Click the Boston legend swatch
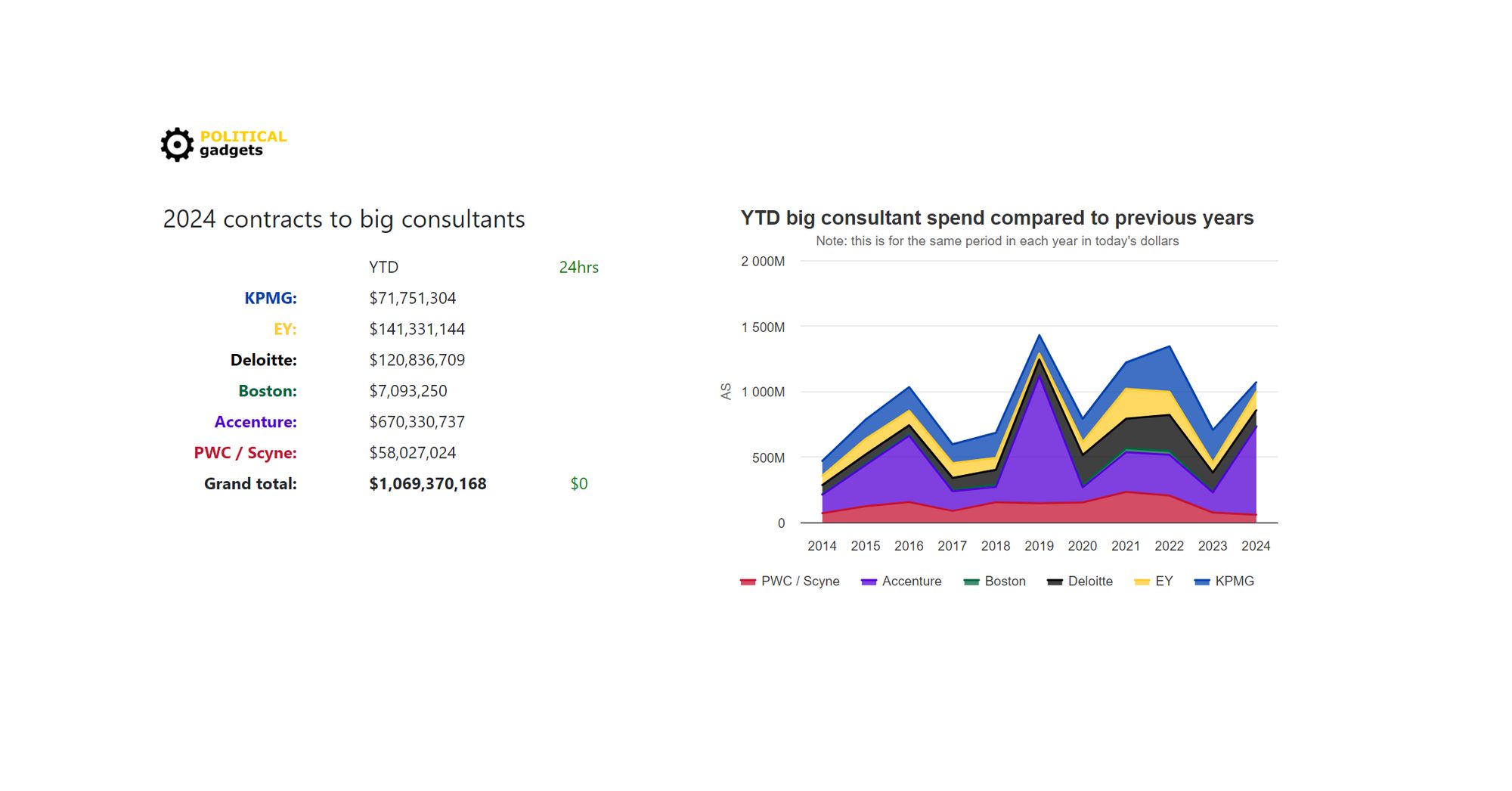Viewport: 1512px width, 791px height. tap(971, 582)
